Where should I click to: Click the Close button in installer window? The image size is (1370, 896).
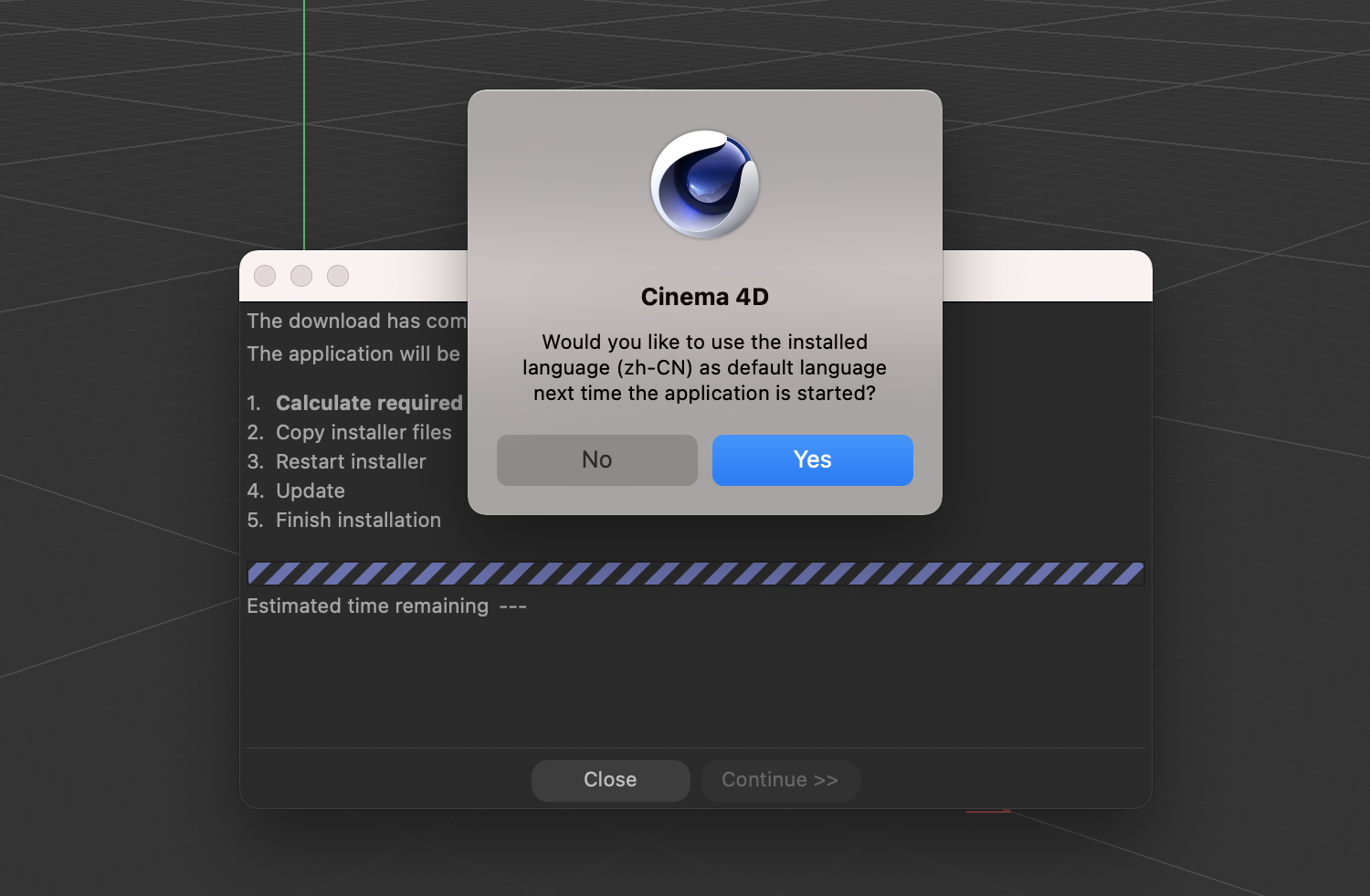(610, 780)
